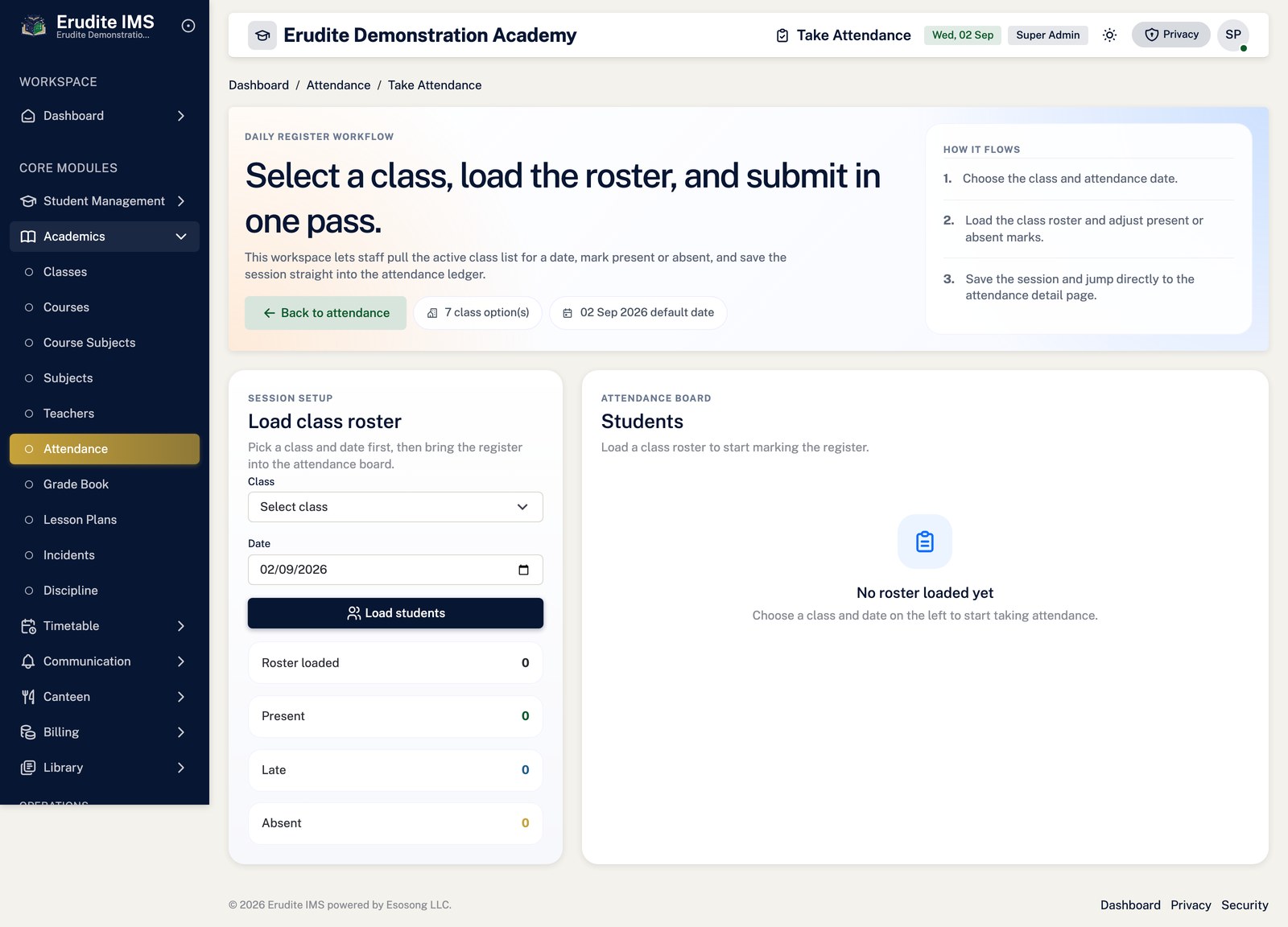The width and height of the screenshot is (1288, 927).
Task: Expand the Timetable chevron
Action: pyautogui.click(x=181, y=626)
